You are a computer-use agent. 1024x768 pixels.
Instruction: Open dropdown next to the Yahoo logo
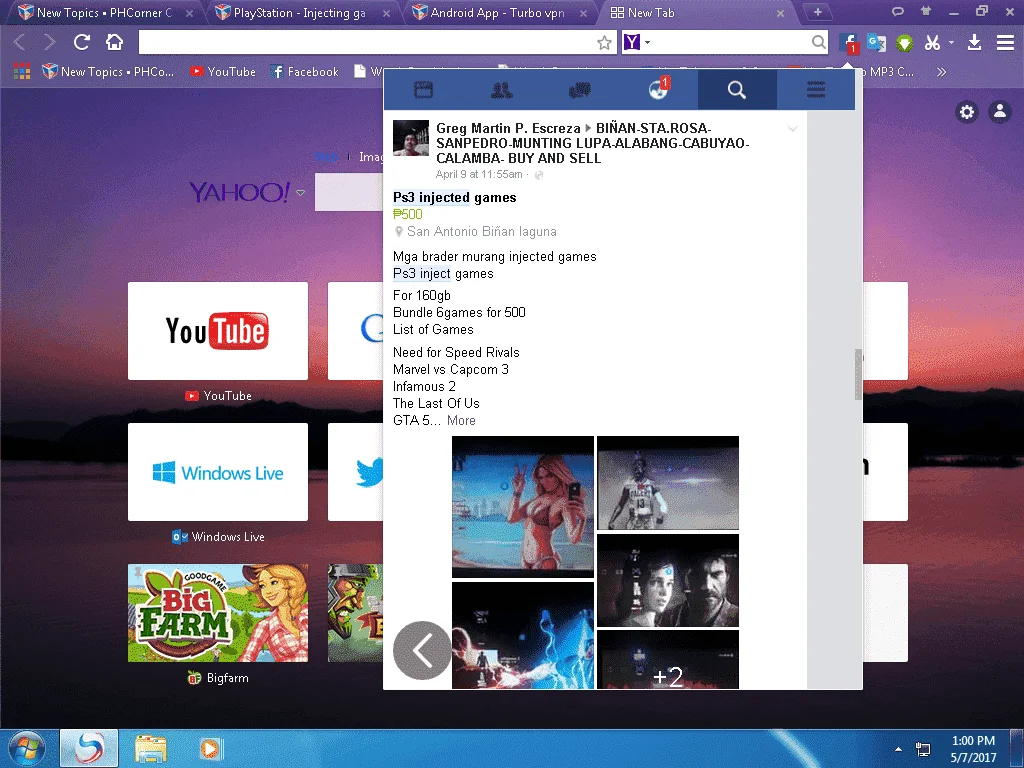pos(300,193)
